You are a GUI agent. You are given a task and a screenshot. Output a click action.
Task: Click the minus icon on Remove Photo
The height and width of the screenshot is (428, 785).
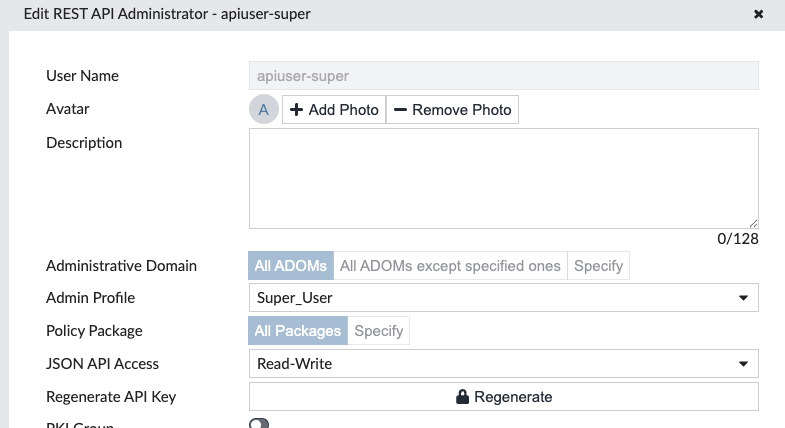point(400,110)
